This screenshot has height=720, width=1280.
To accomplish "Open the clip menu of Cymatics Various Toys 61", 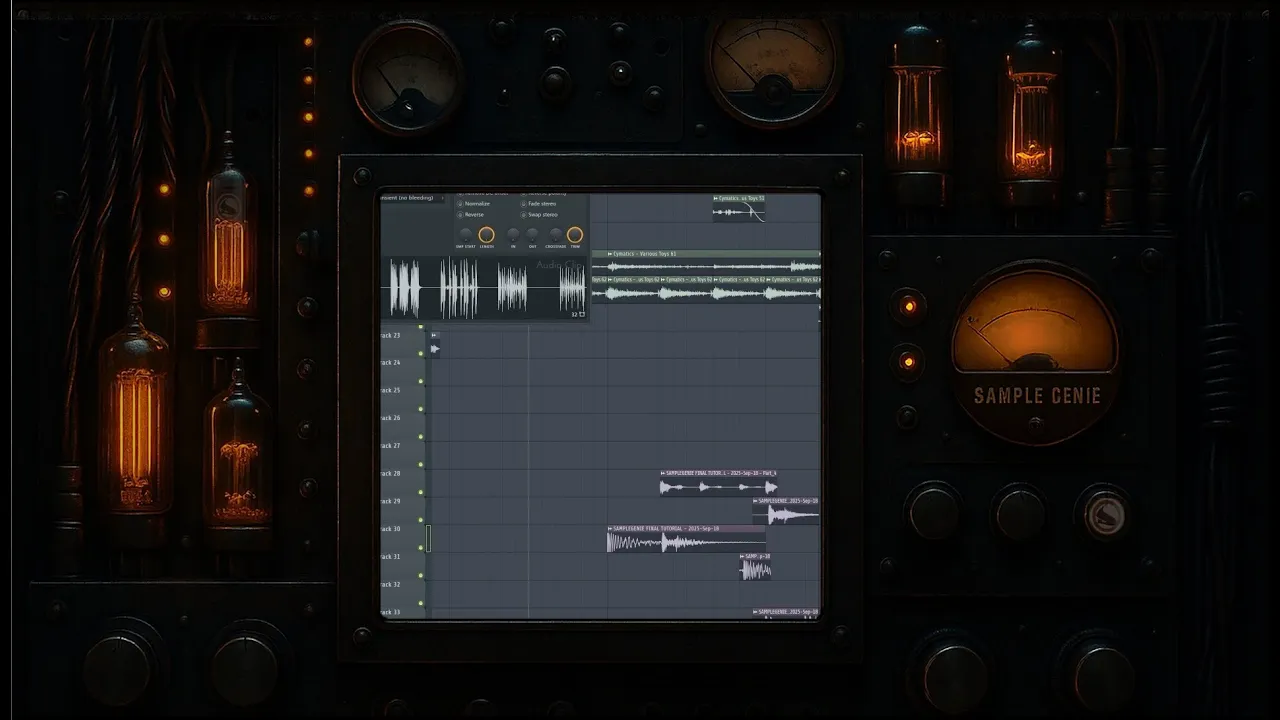I will click(610, 254).
